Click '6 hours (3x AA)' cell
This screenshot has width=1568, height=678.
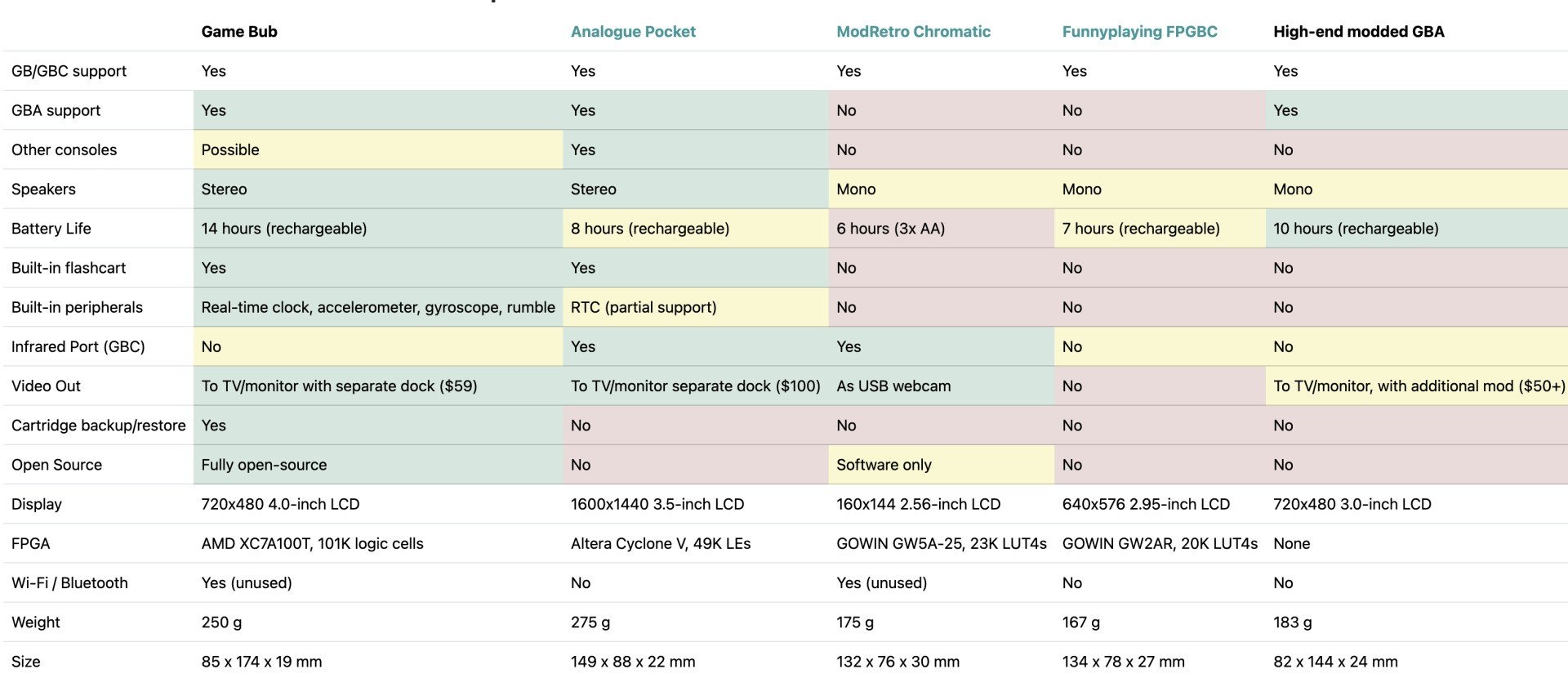pos(941,229)
